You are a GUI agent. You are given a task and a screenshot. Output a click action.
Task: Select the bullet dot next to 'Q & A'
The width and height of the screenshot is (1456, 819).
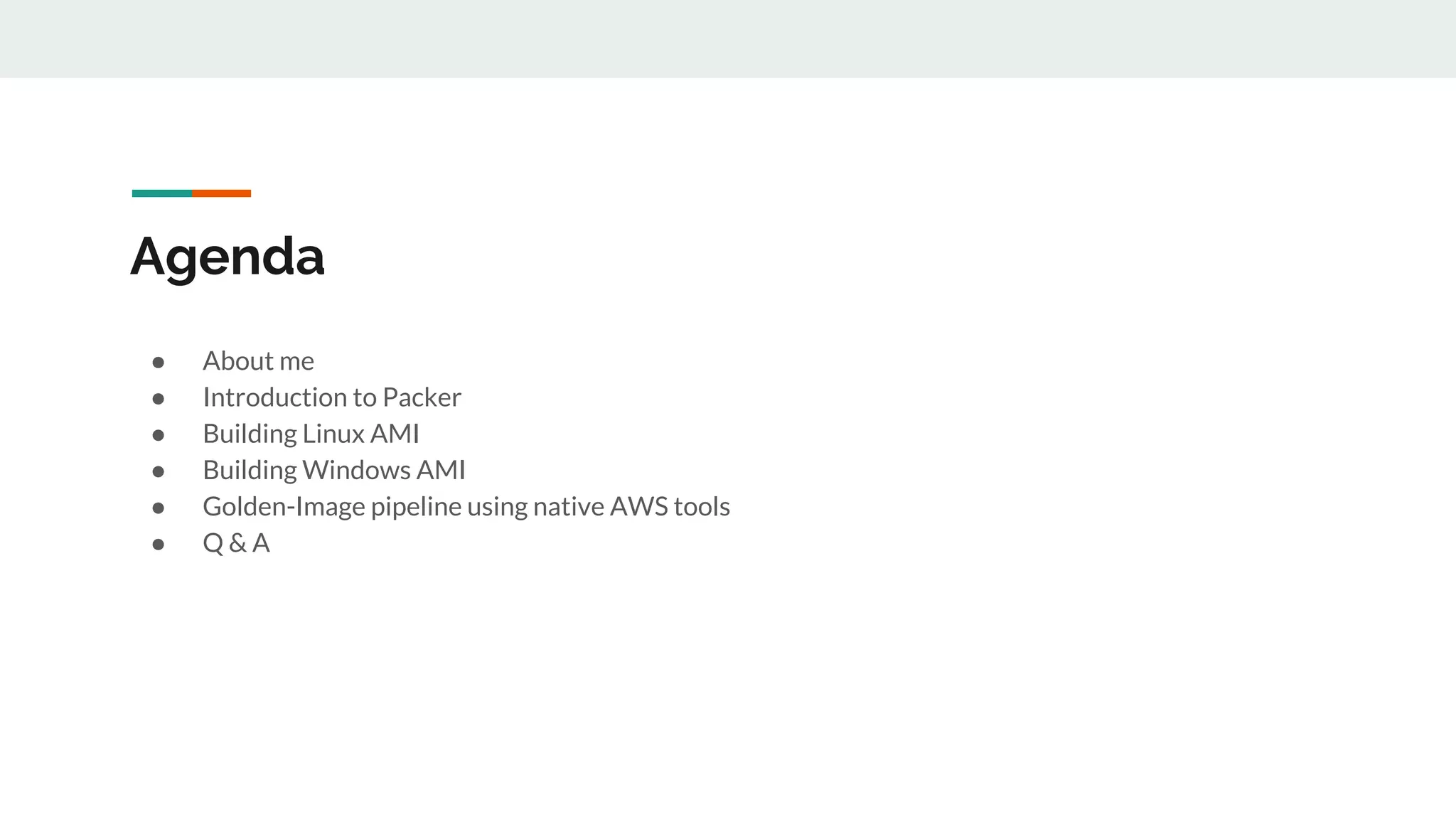click(159, 545)
